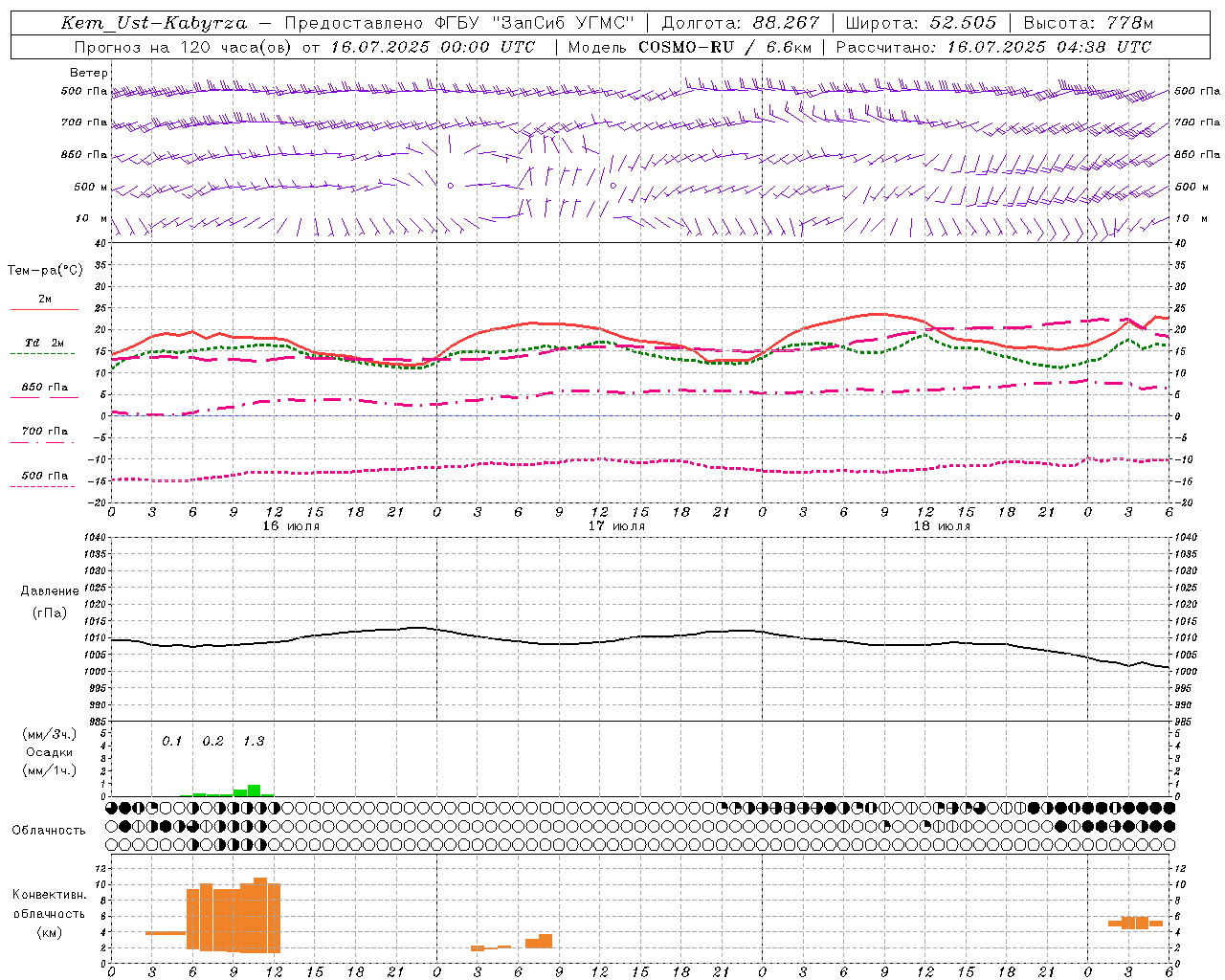The width and height of the screenshot is (1225, 980).
Task: Select the Облачность cloud cover label
Action: click(x=49, y=830)
